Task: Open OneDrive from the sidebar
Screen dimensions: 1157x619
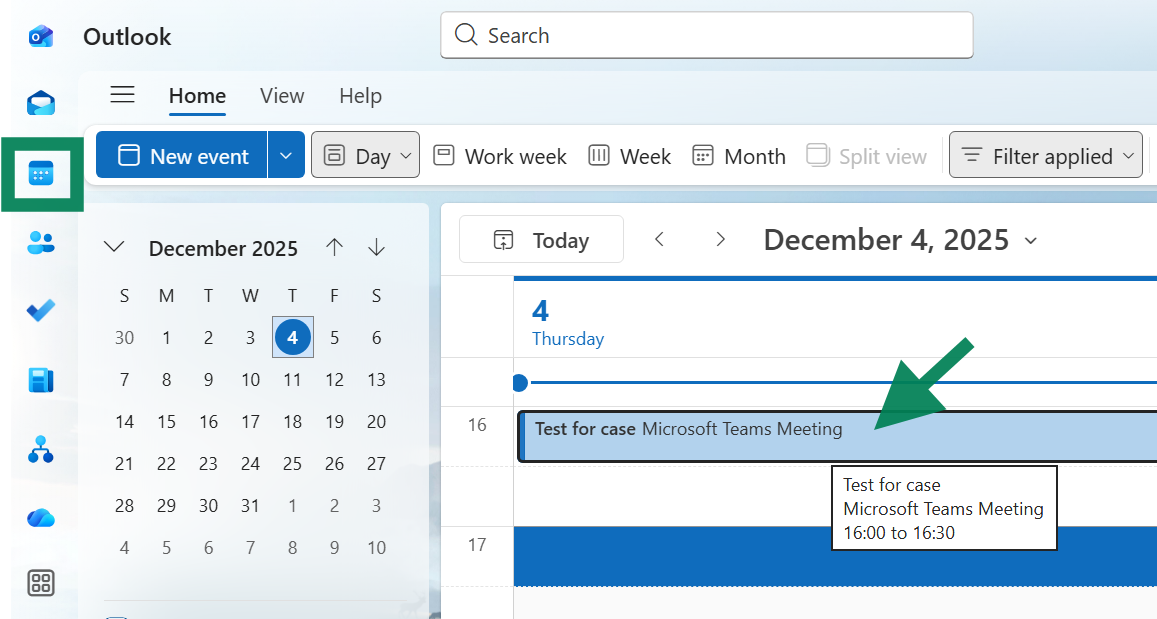Action: tap(41, 518)
